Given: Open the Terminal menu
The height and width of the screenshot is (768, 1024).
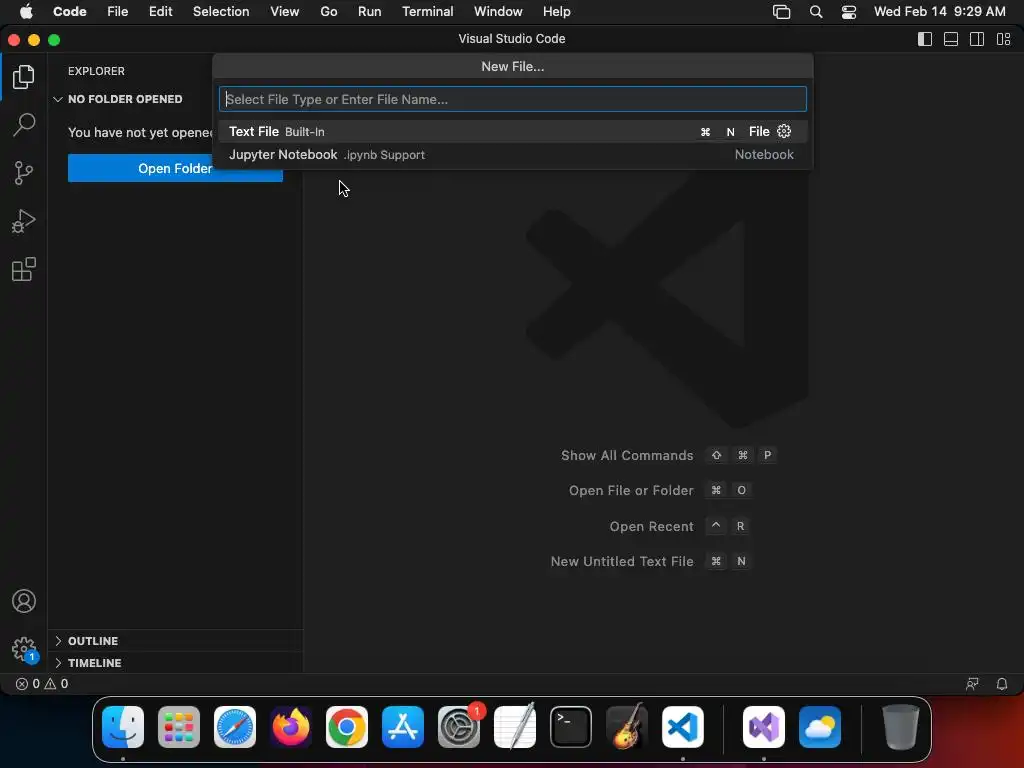Looking at the screenshot, I should pos(428,12).
